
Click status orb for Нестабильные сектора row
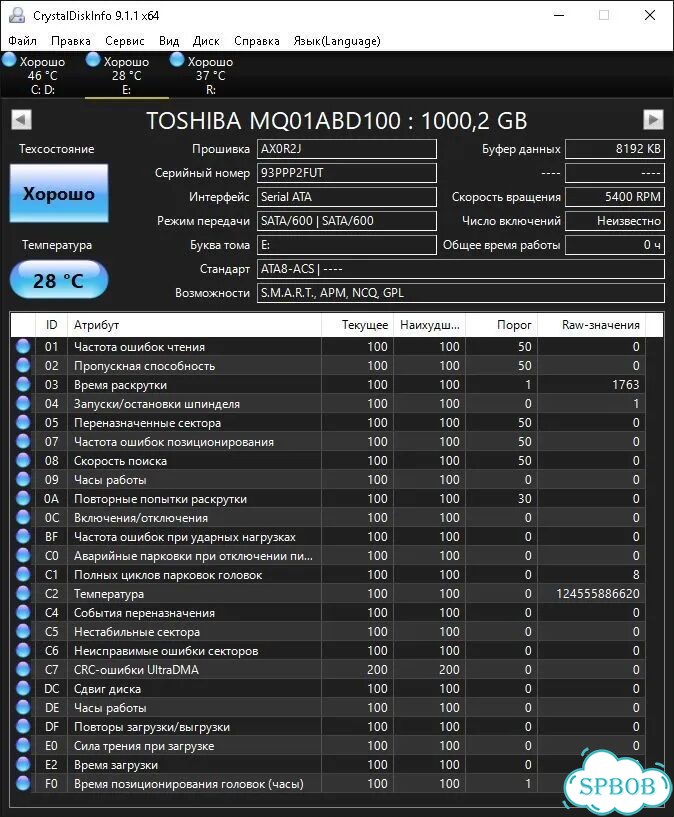click(x=23, y=632)
